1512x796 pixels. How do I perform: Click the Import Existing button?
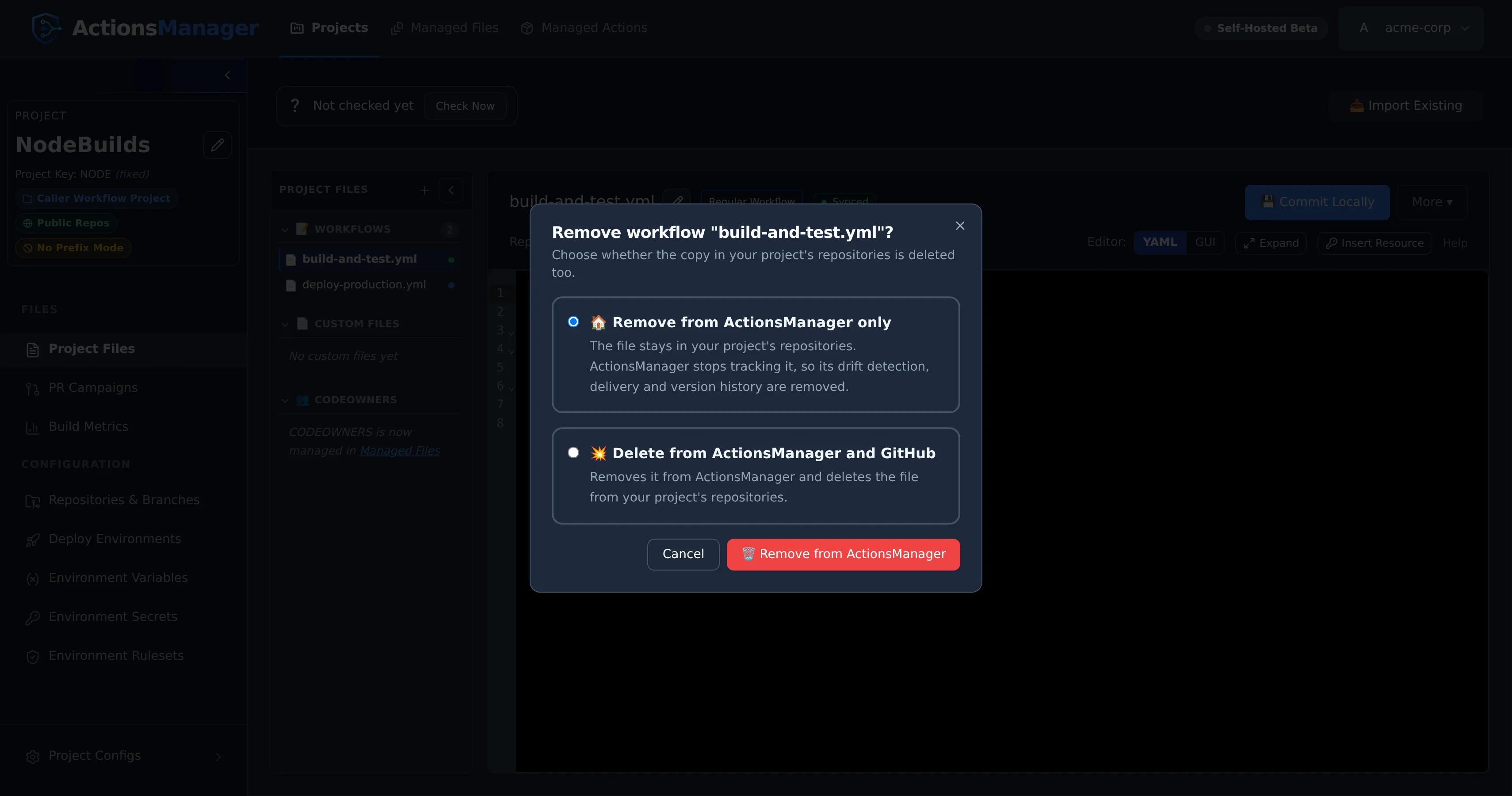point(1406,106)
